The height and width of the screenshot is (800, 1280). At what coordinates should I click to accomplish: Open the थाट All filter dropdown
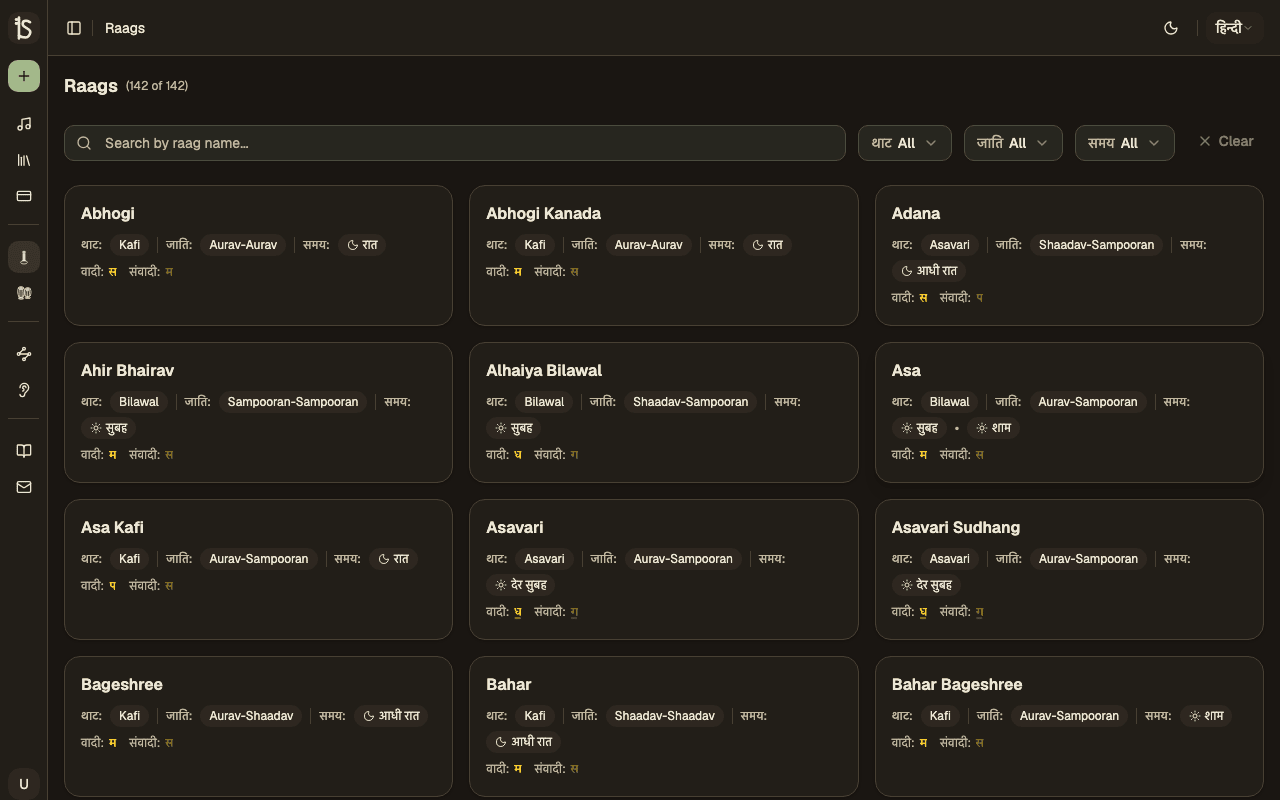pos(904,143)
